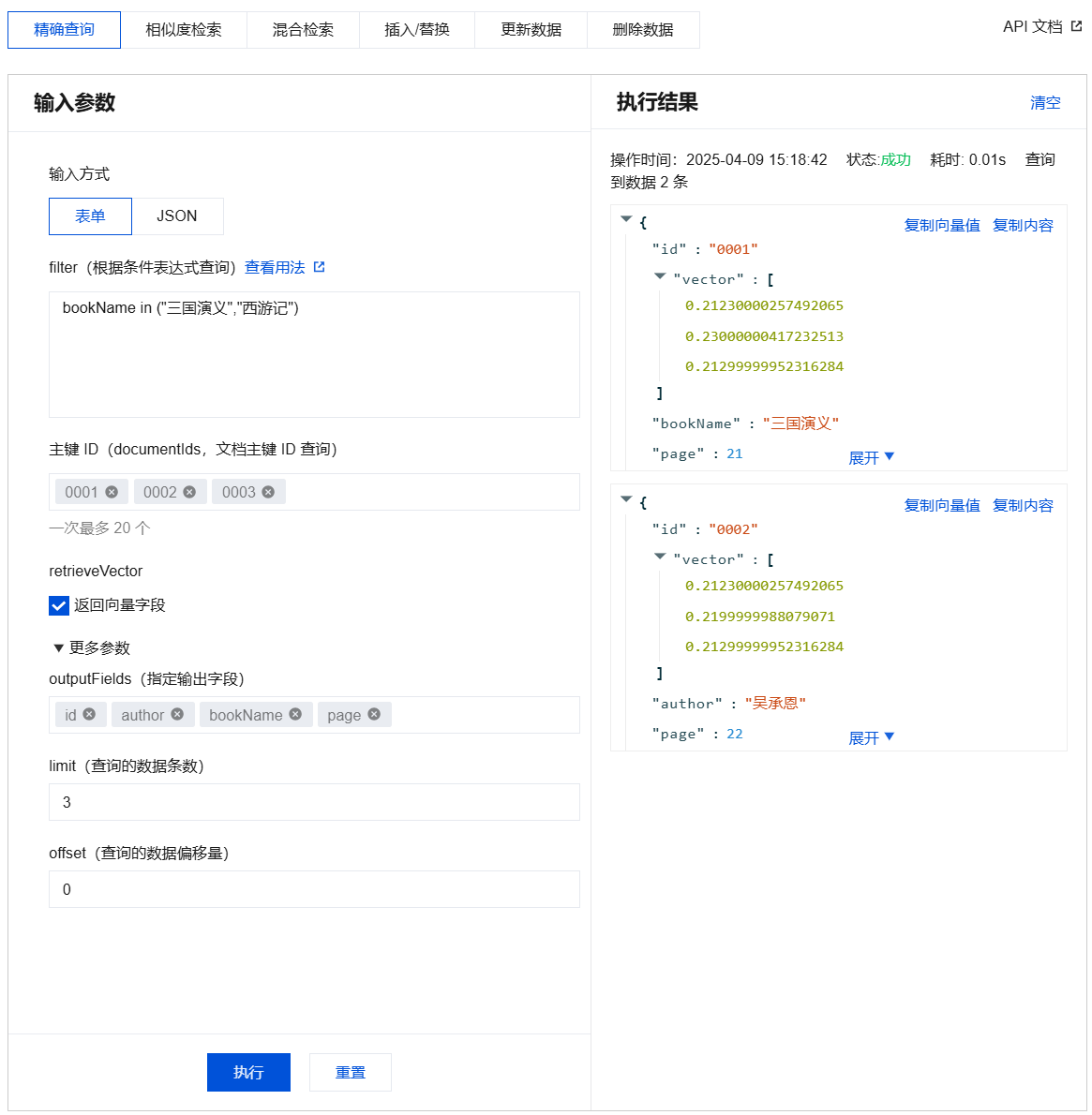This screenshot has height=1115, width=1092.
Task: Click the vector value 0.2199999988079071
Action: [760, 616]
